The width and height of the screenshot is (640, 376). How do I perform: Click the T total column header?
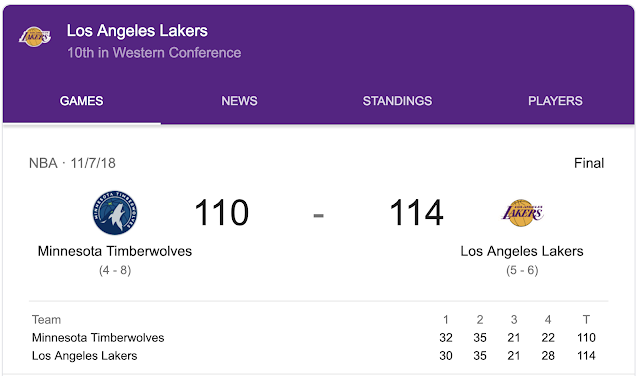point(586,320)
